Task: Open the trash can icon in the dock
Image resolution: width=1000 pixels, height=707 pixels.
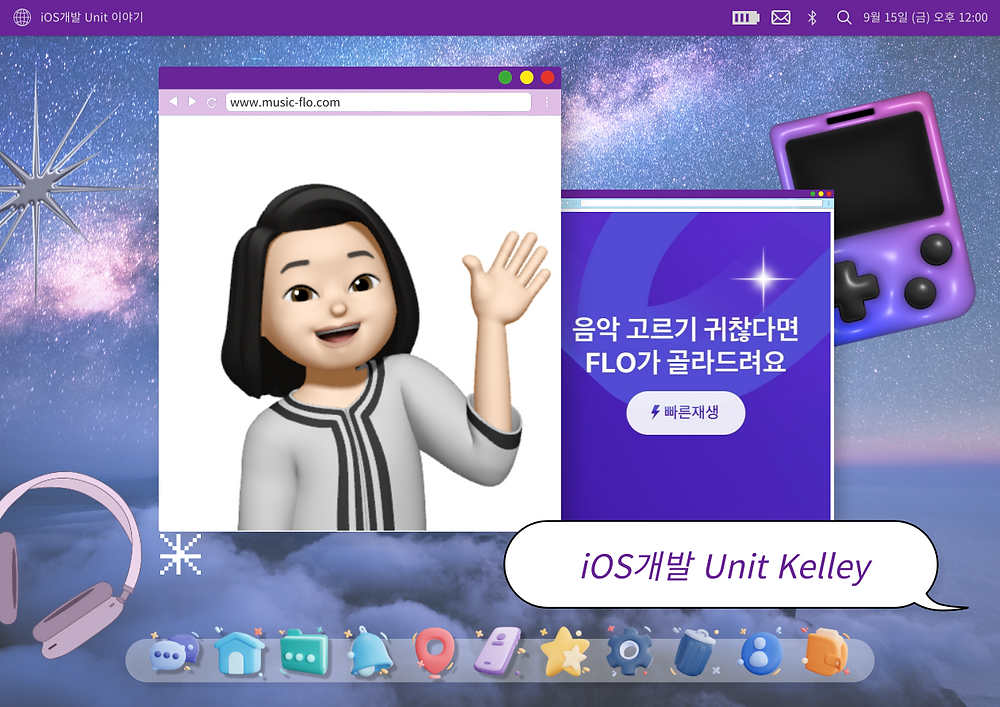Action: coord(695,652)
